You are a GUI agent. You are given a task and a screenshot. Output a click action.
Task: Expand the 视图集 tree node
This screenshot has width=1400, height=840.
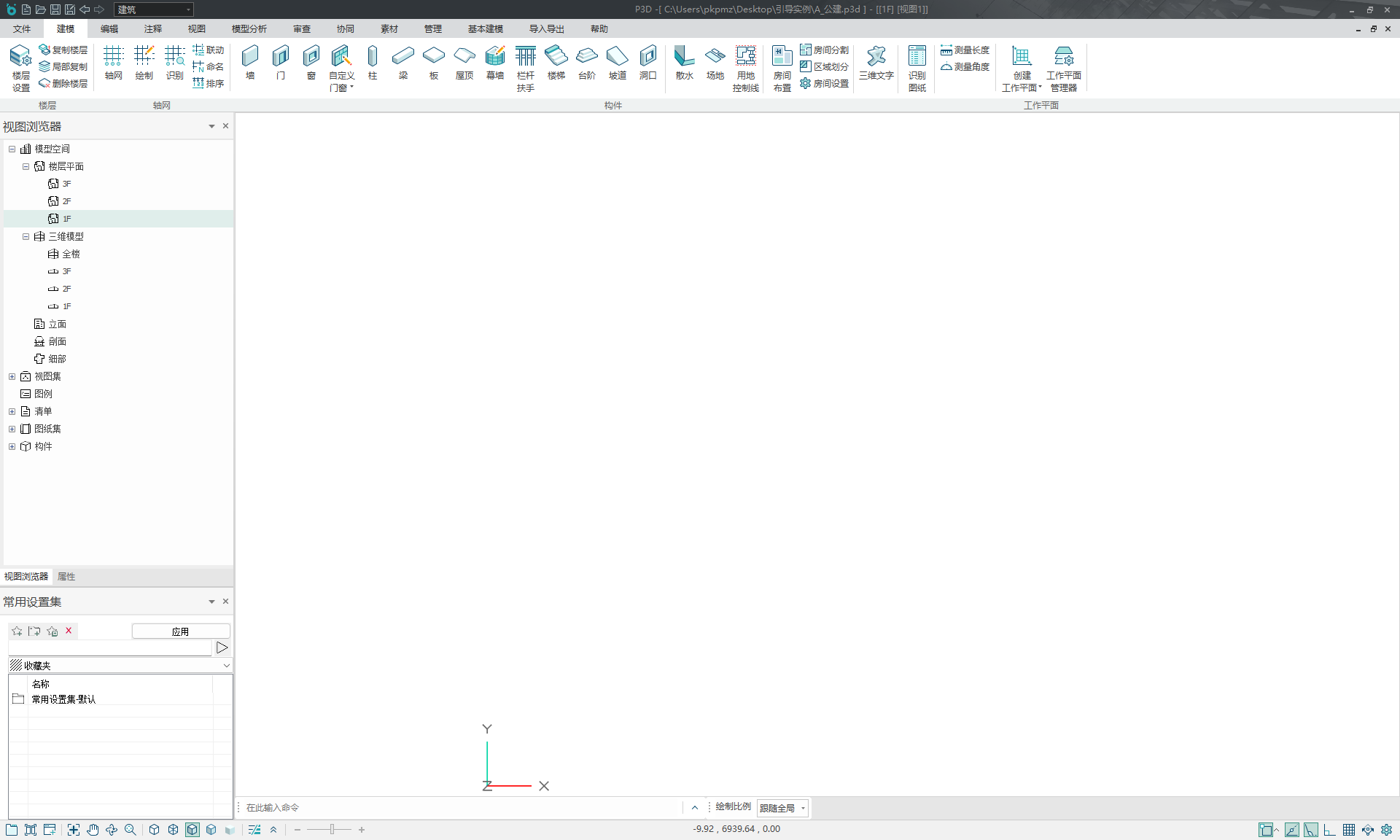pos(12,376)
